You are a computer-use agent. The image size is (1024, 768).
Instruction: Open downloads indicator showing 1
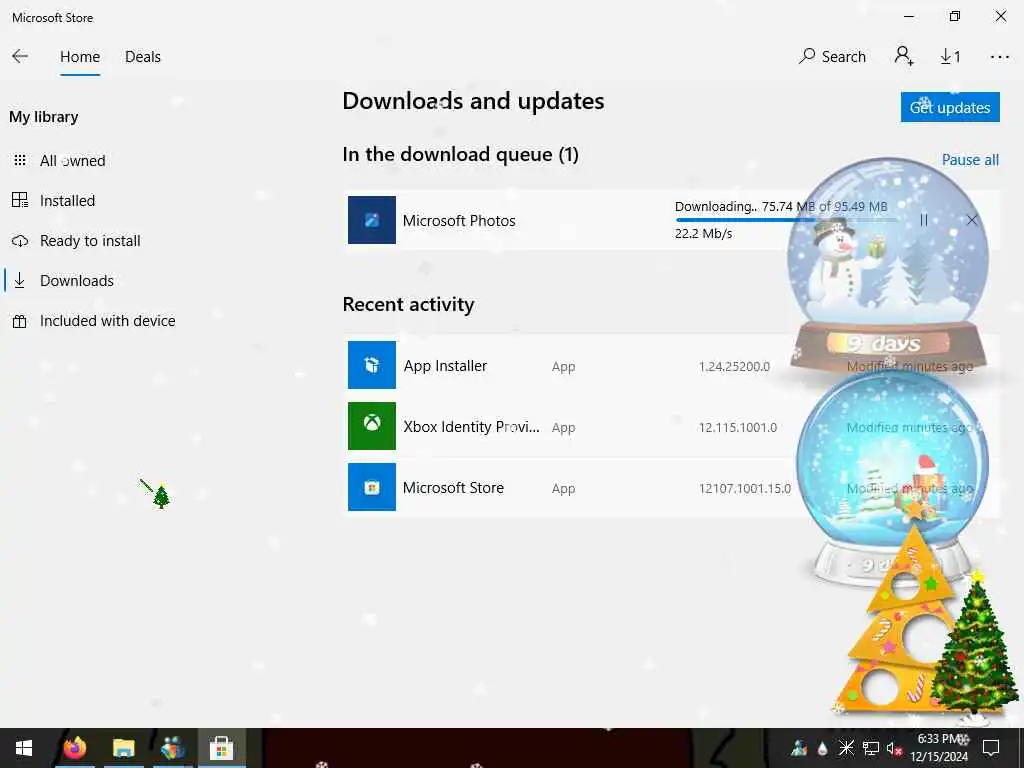950,57
